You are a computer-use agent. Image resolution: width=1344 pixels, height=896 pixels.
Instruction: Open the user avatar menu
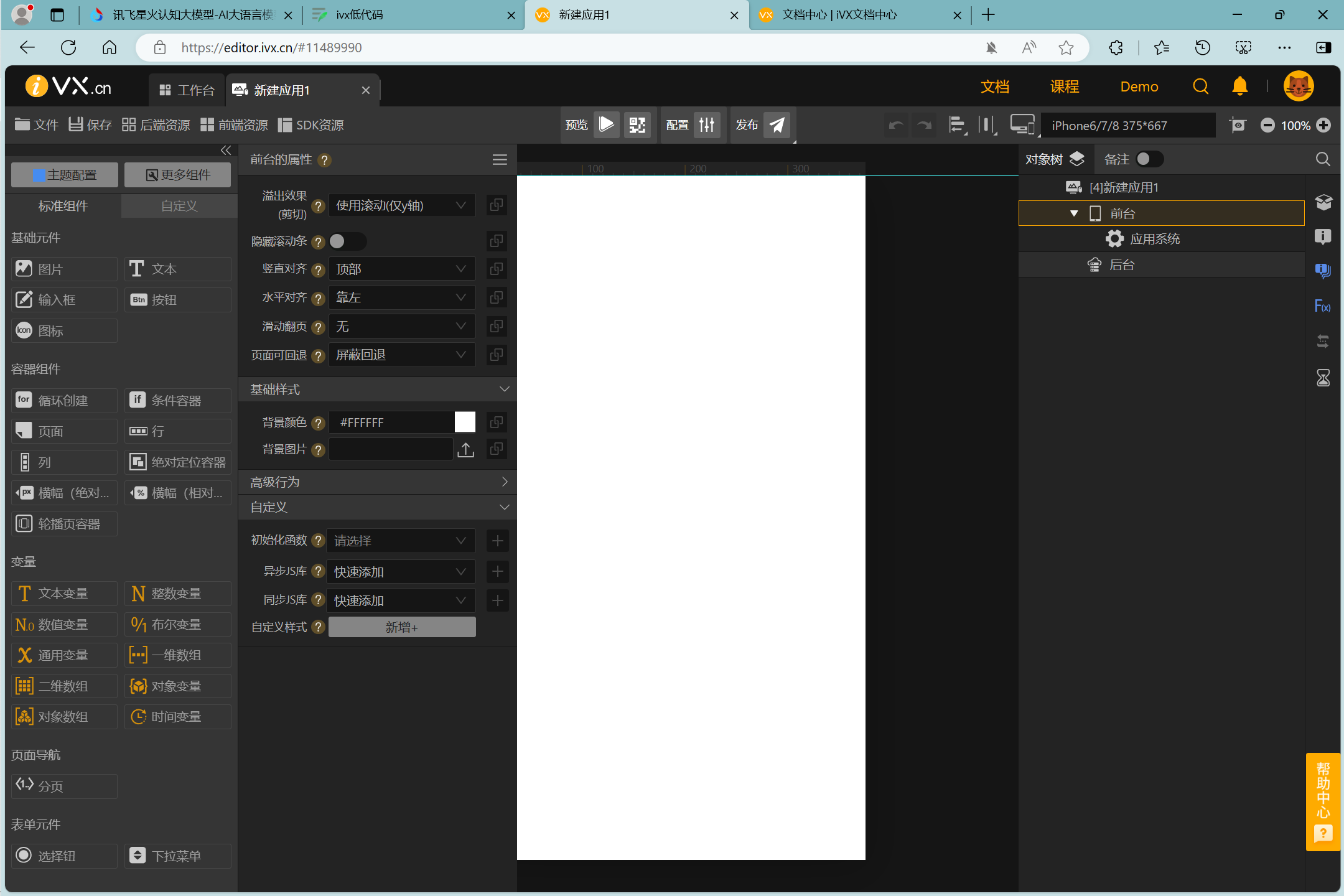(x=1299, y=86)
